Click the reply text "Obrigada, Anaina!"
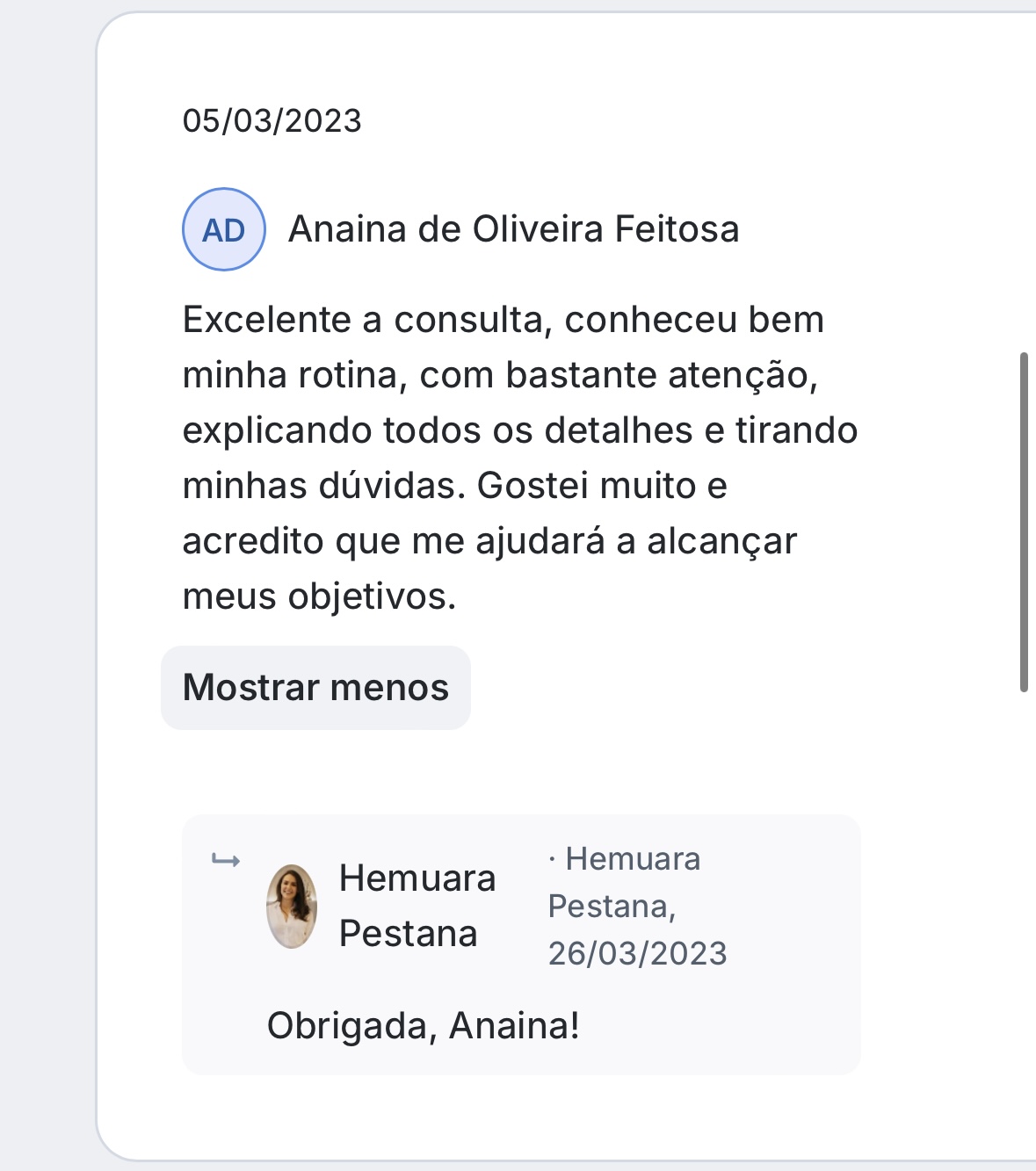This screenshot has height=1171, width=1036. [424, 1025]
